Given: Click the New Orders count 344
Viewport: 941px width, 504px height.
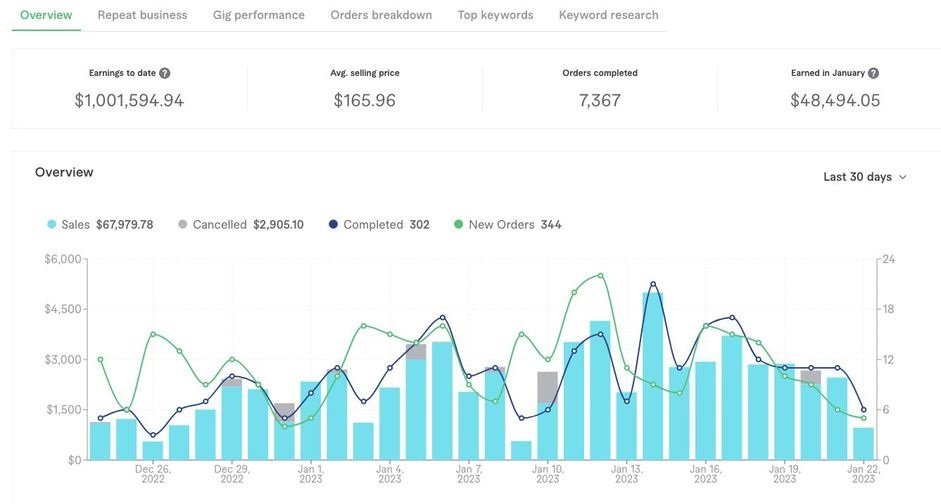Looking at the screenshot, I should 551,224.
